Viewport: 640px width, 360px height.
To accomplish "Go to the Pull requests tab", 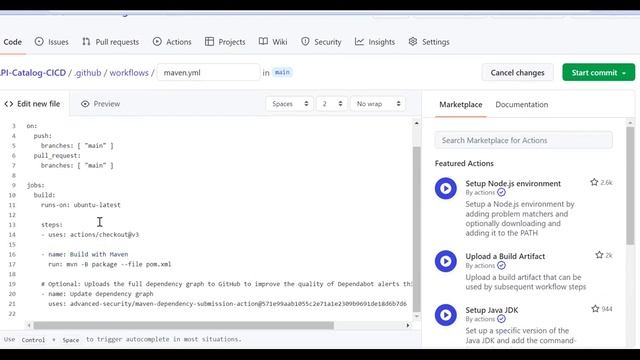I will pyautogui.click(x=110, y=42).
